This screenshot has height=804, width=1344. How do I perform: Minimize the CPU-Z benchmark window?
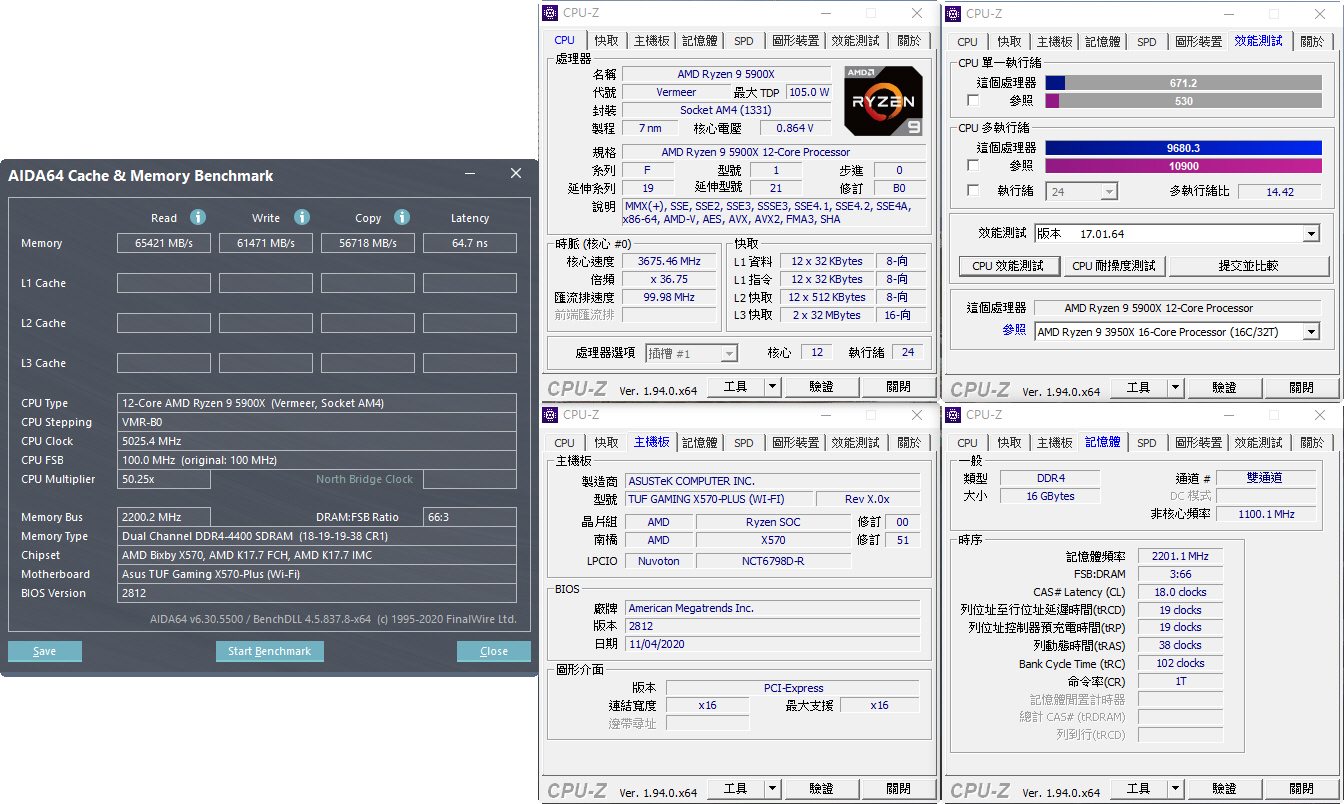tap(1227, 13)
